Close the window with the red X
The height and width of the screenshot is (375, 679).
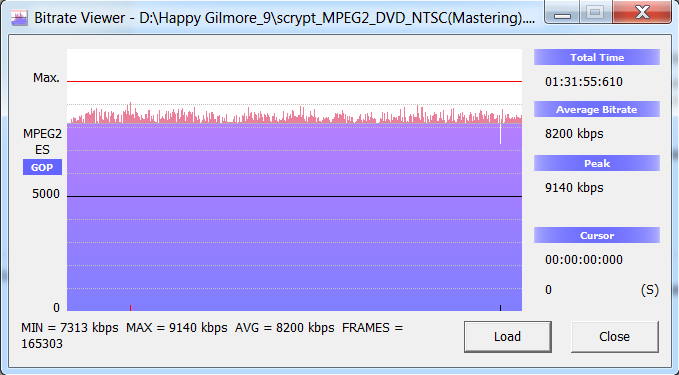pyautogui.click(x=642, y=12)
